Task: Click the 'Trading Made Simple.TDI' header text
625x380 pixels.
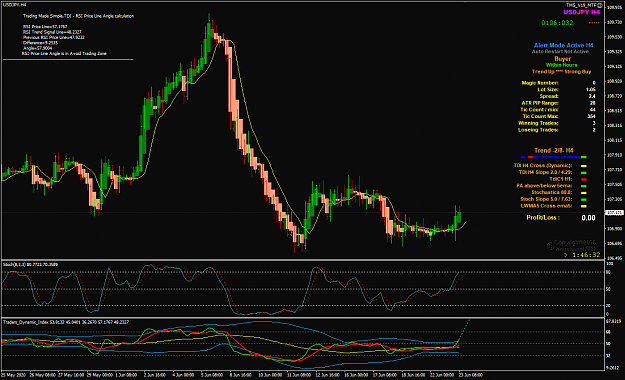Action: (79, 16)
